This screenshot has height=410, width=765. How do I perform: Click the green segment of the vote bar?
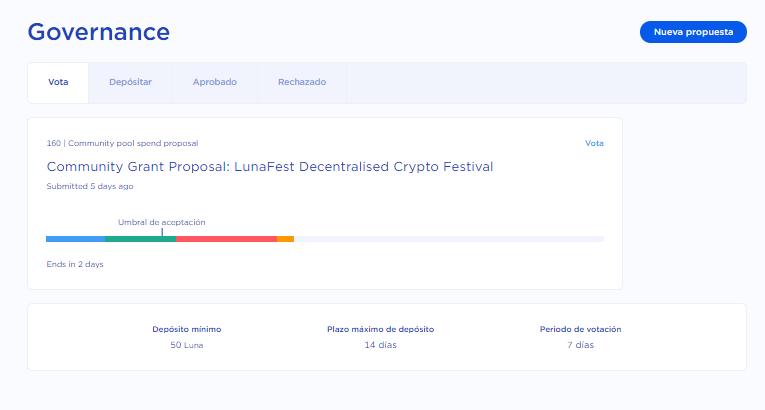click(x=140, y=239)
